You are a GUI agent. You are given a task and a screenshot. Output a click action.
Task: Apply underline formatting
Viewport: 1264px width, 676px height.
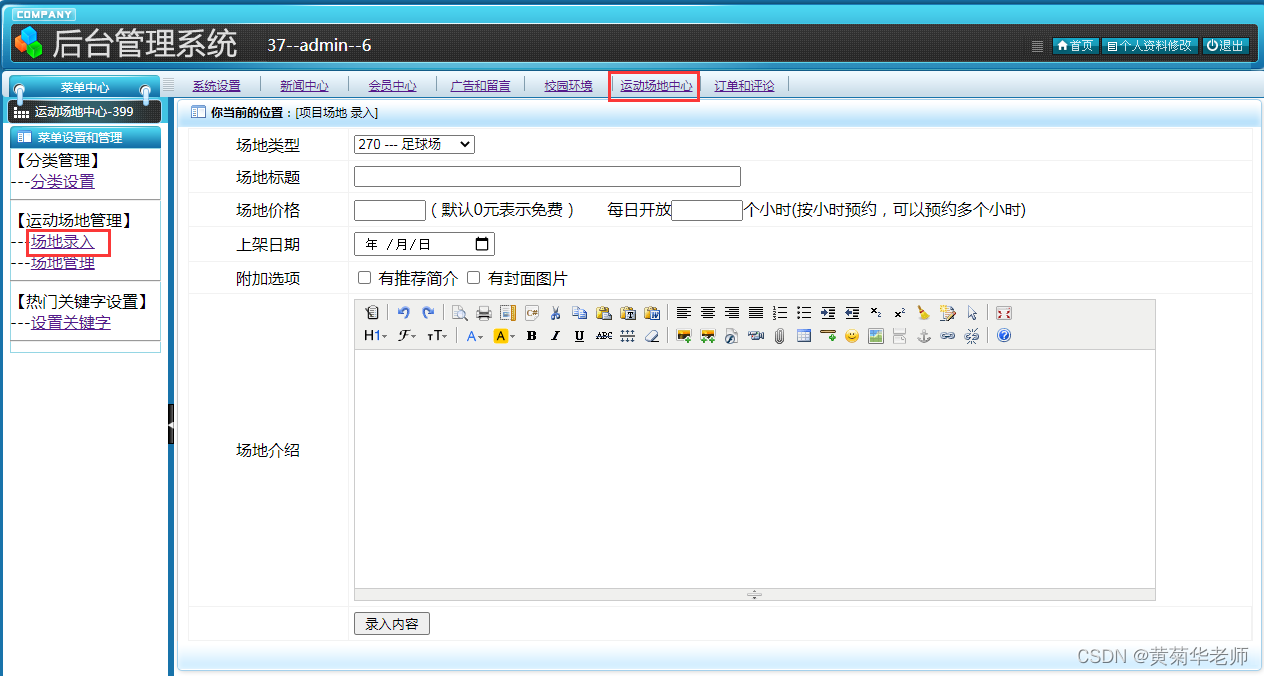pyautogui.click(x=579, y=336)
